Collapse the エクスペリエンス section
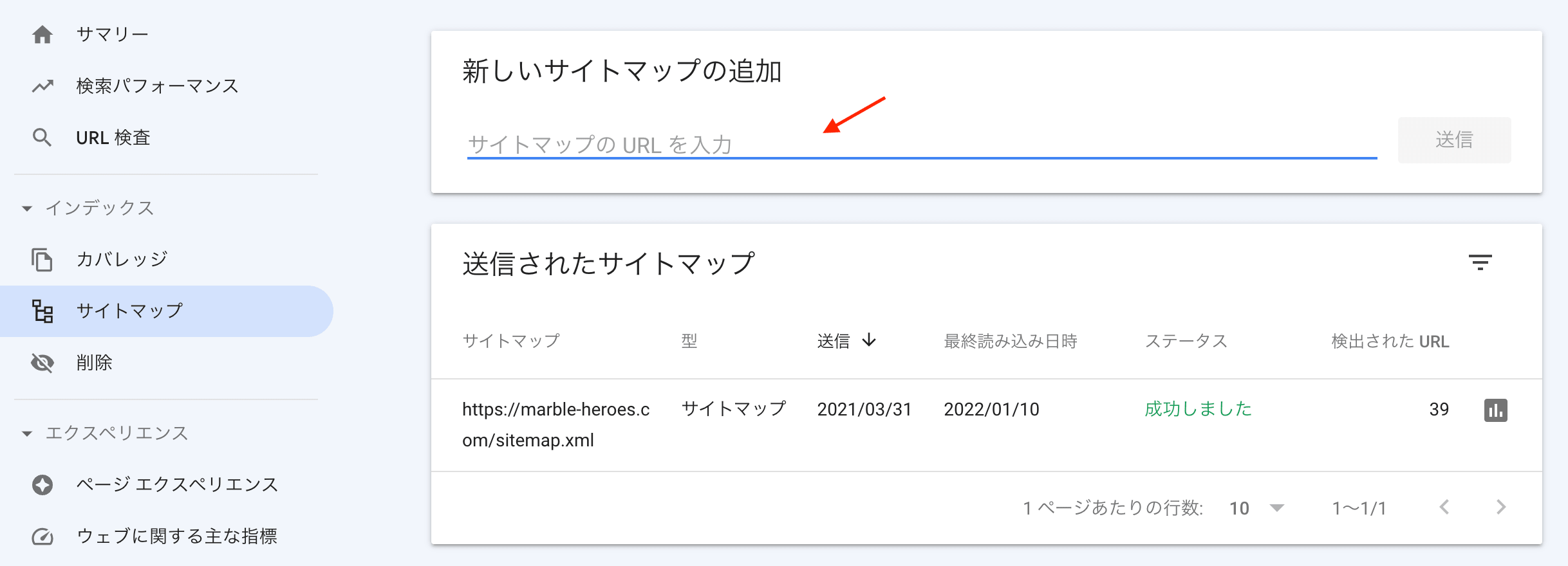Image resolution: width=1568 pixels, height=566 pixels. click(x=27, y=433)
